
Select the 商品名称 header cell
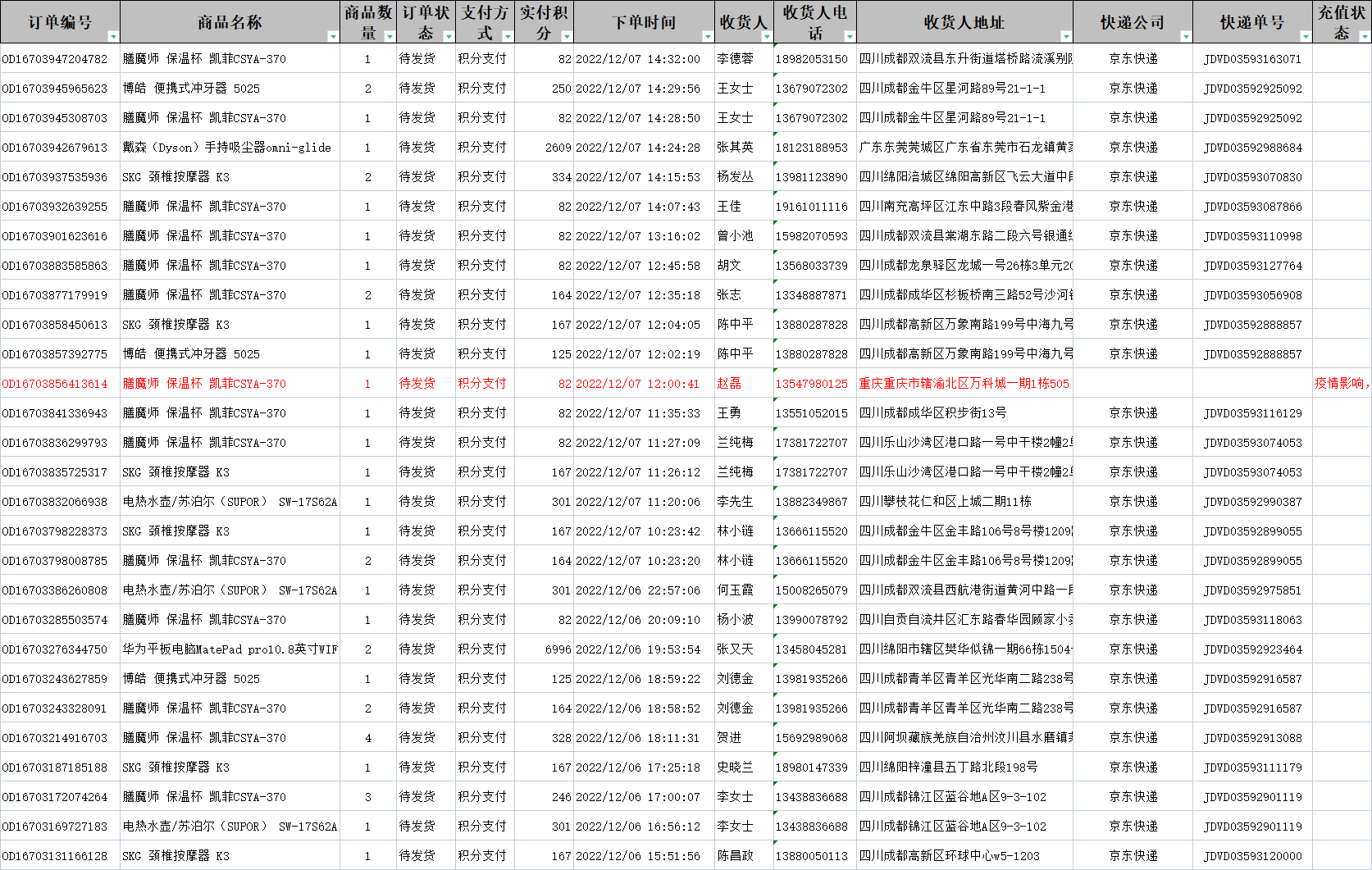pyautogui.click(x=230, y=22)
